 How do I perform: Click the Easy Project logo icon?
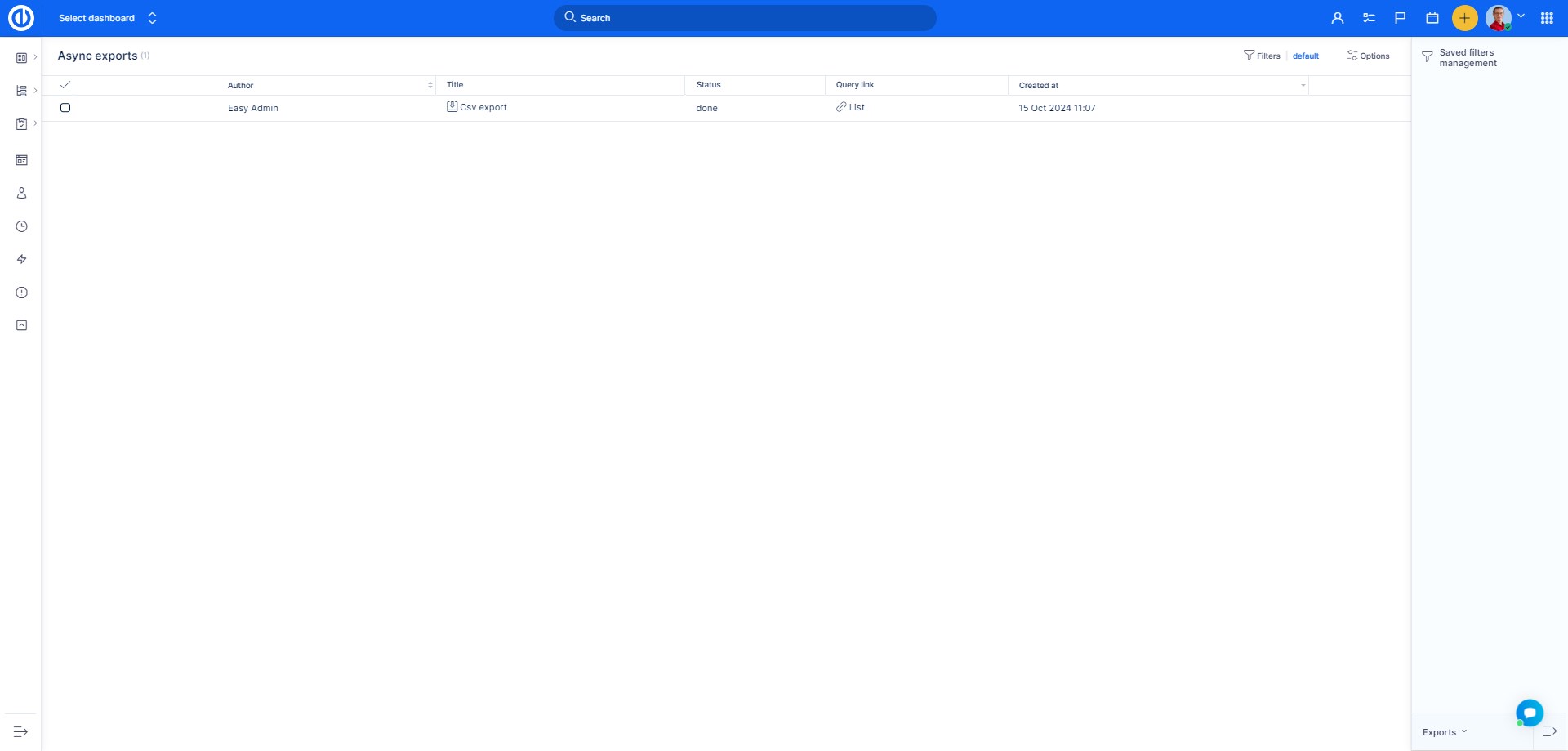point(21,18)
